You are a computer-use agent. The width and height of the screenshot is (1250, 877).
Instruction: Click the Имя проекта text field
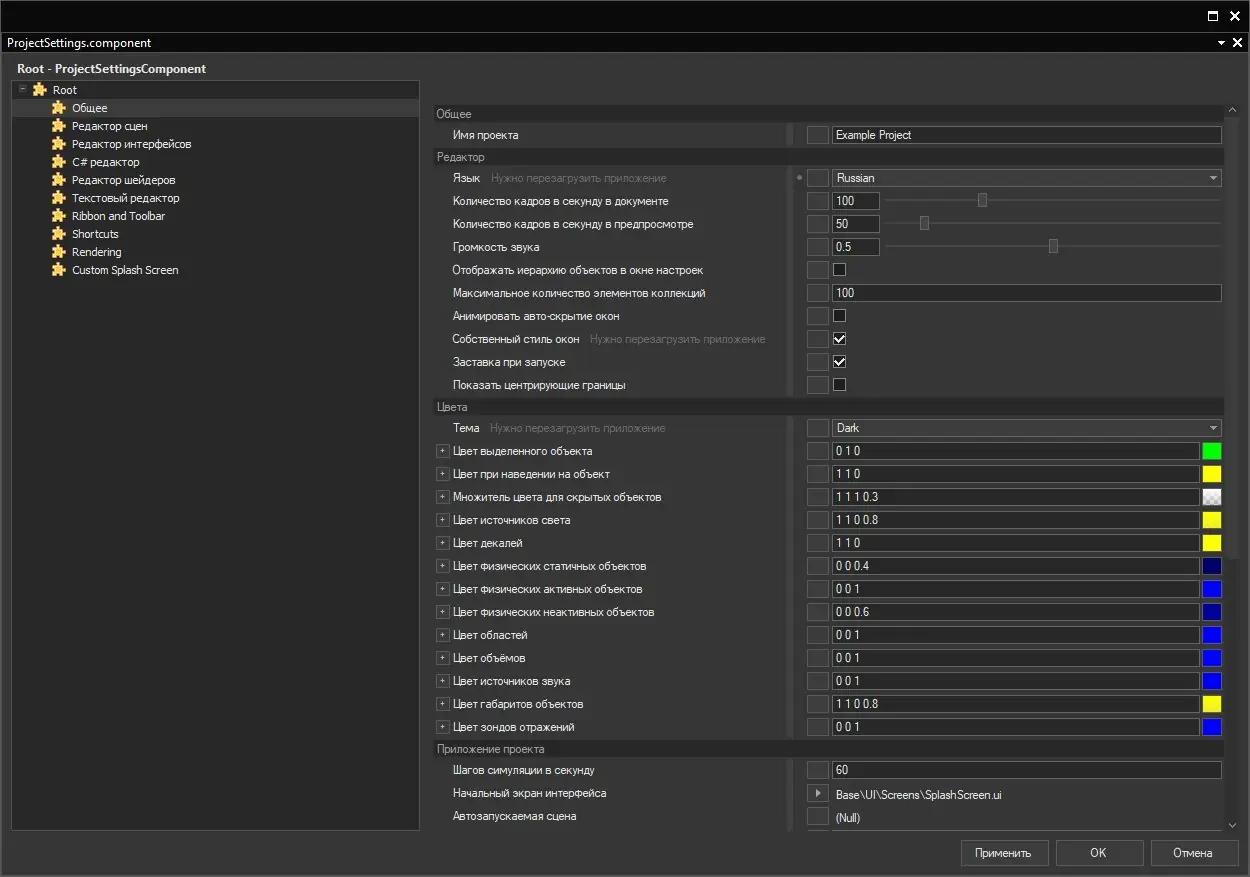(x=1027, y=135)
